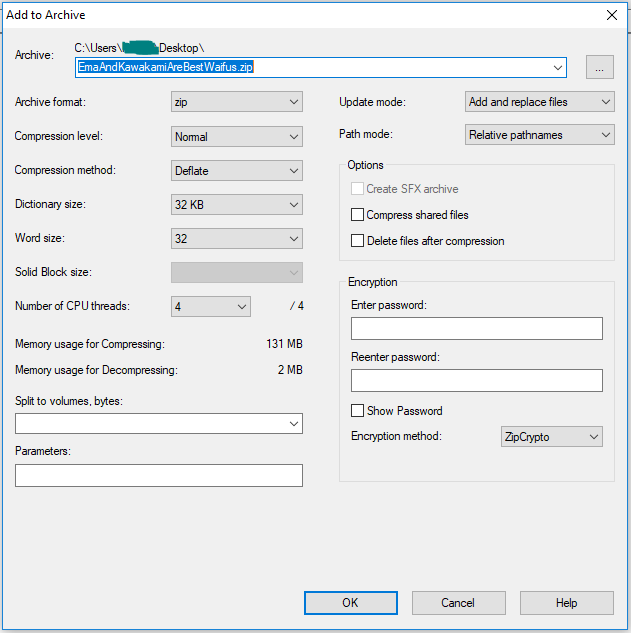Open the Update mode dropdown

540,102
